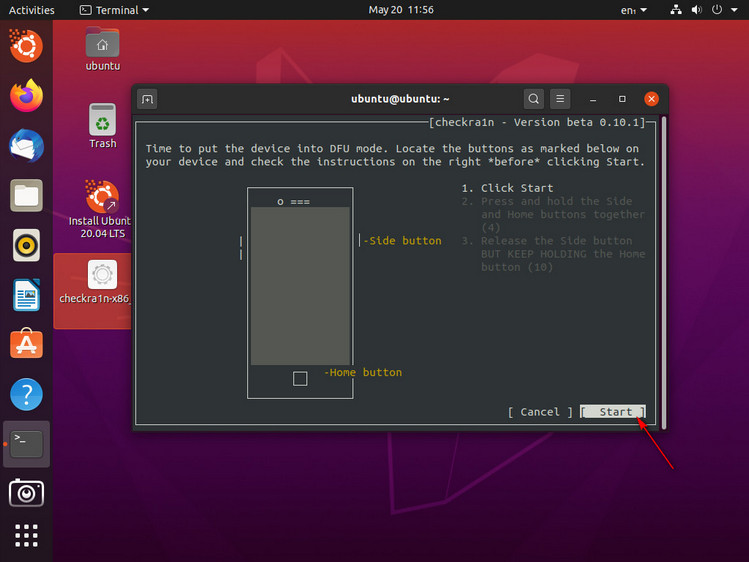Open Ubuntu Software store
The height and width of the screenshot is (562, 749).
[27, 345]
